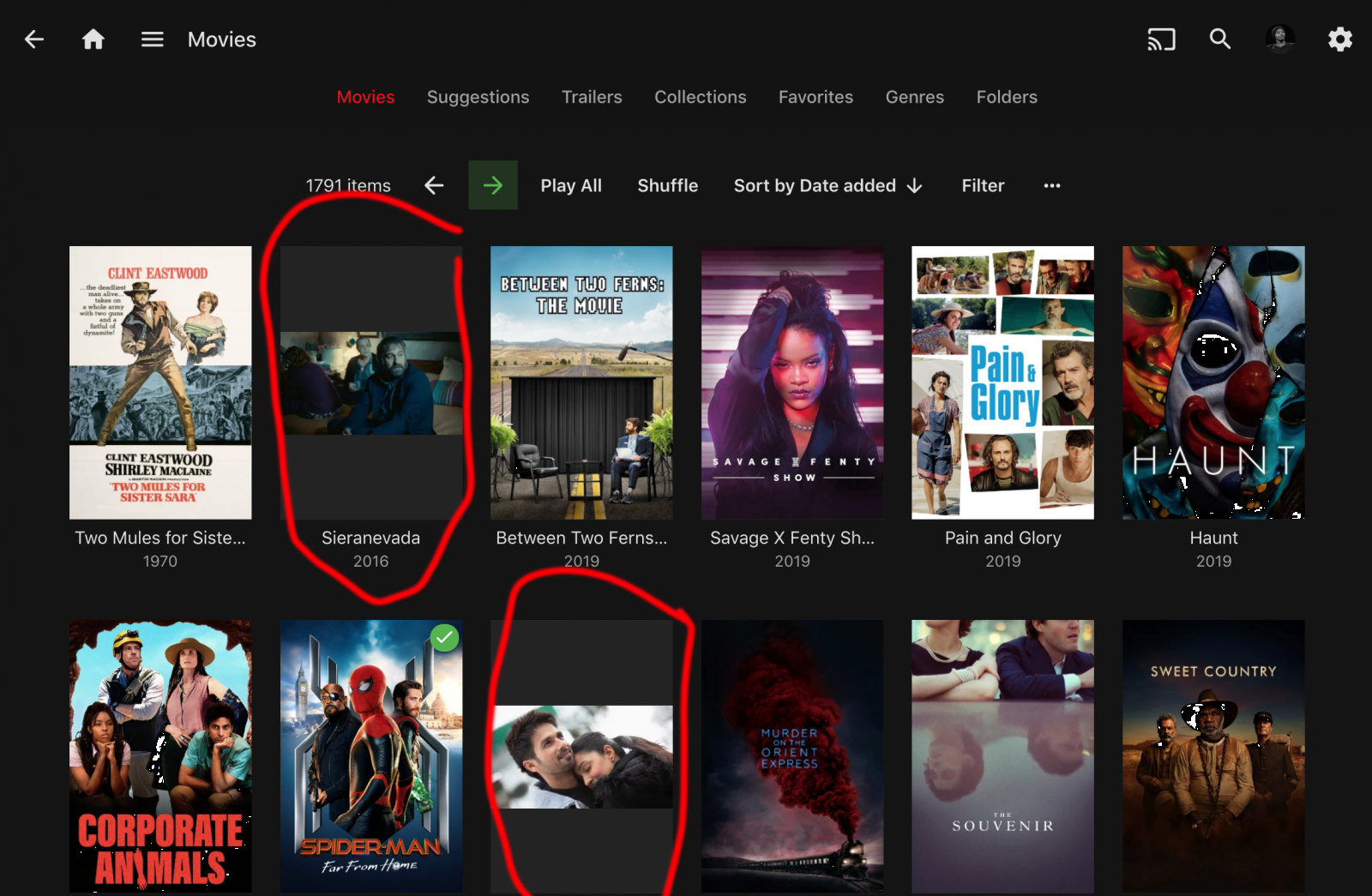Click the Play All button

(571, 185)
